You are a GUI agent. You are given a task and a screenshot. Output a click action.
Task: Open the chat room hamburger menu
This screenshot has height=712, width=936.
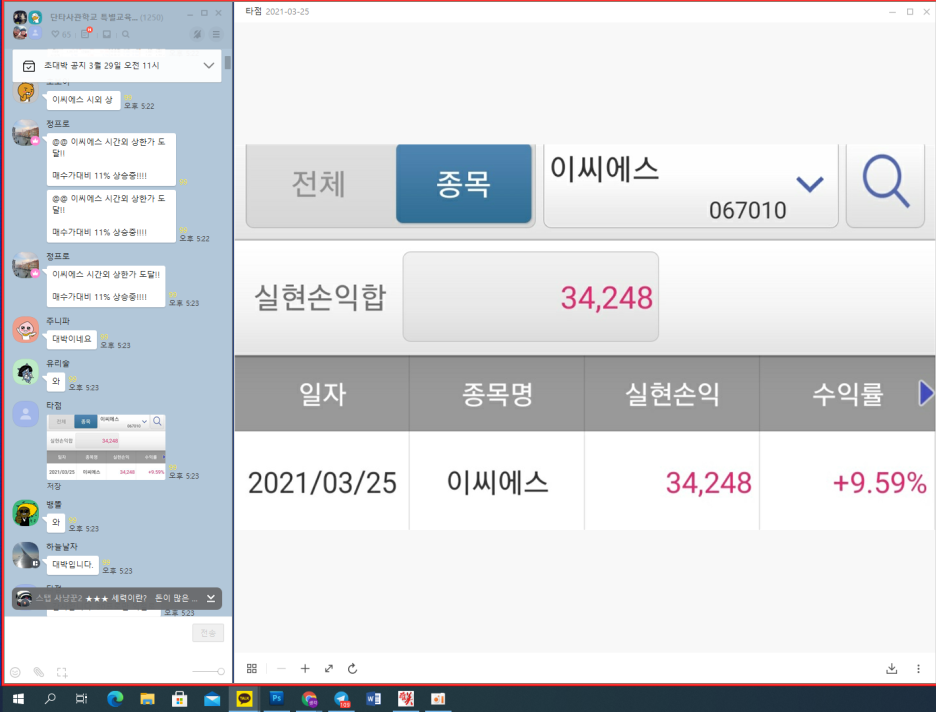point(216,34)
